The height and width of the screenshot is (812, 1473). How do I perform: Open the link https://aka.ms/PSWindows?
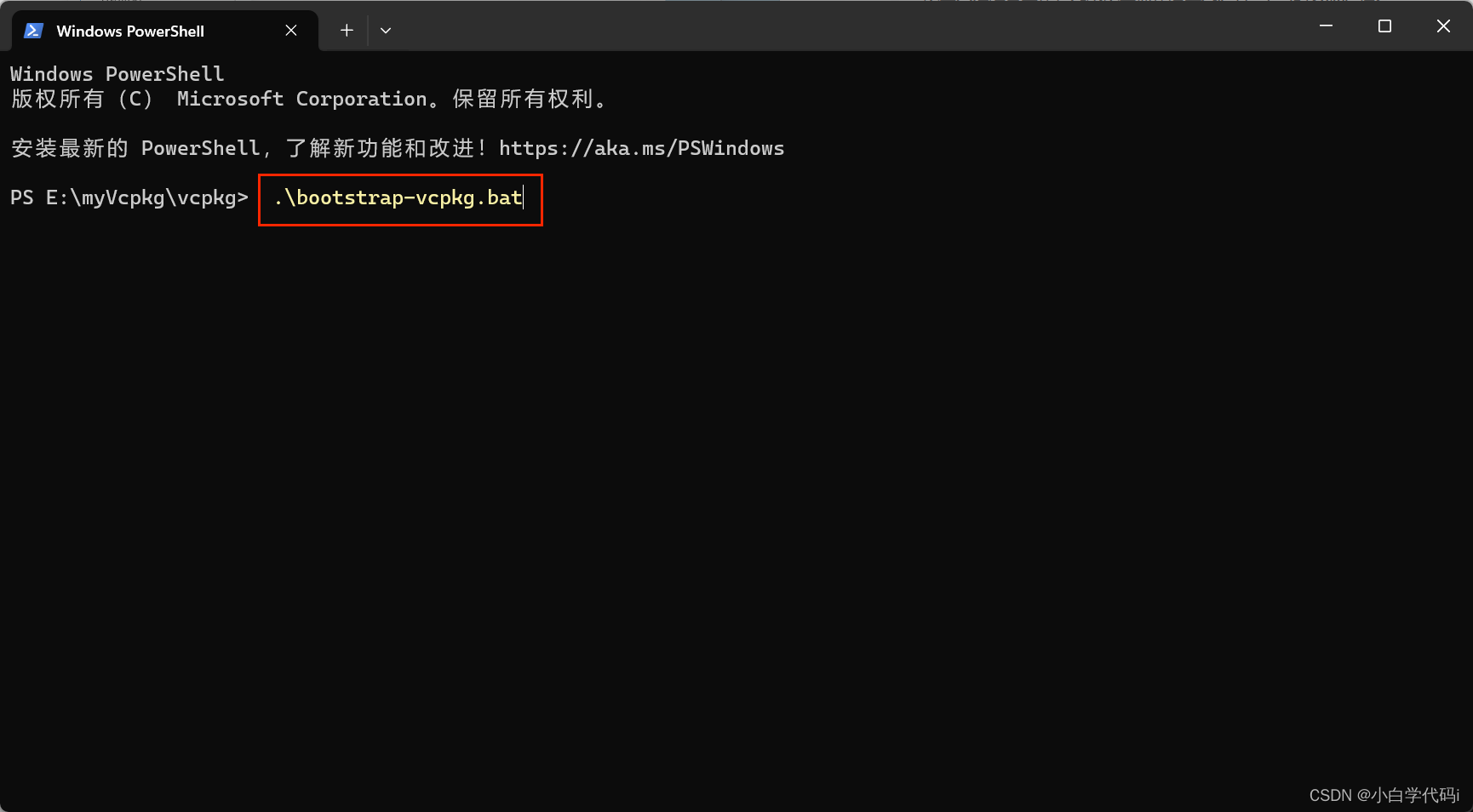pyautogui.click(x=641, y=147)
